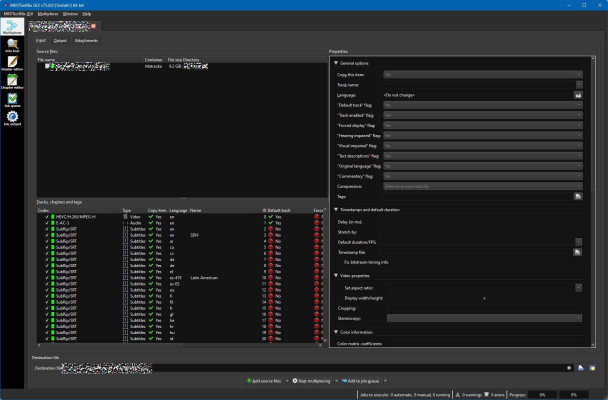Click red Default track icon of track ID 2
Viewport: 608px width, 400px height.
(x=271, y=229)
